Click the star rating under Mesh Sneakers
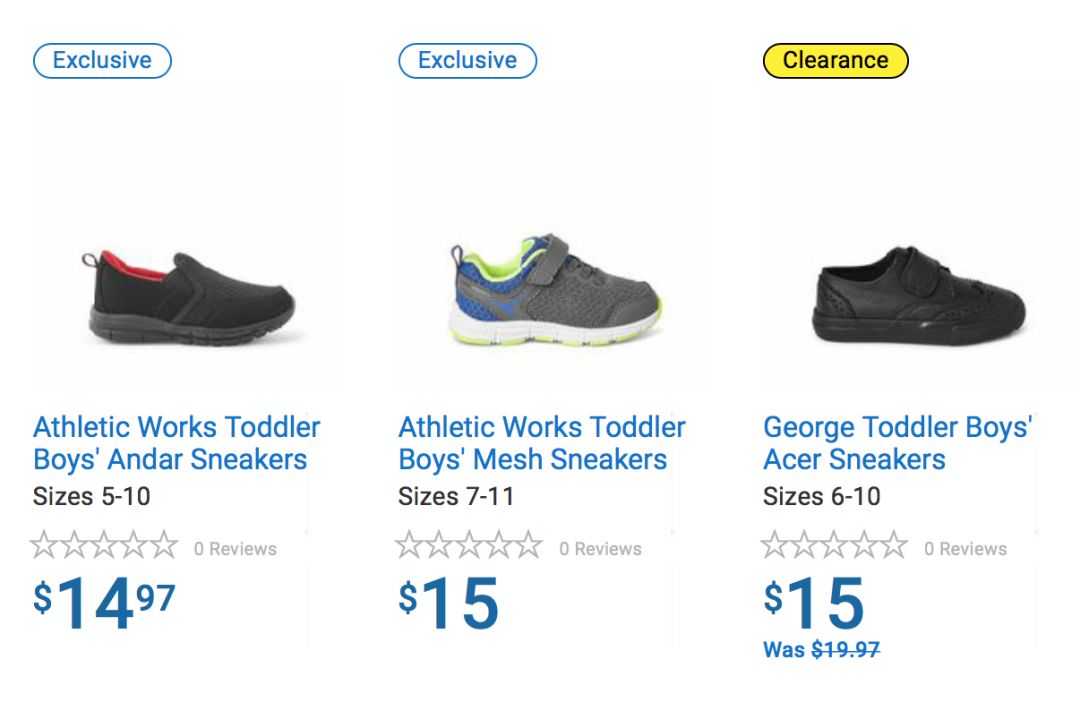1080x711 pixels. (469, 546)
